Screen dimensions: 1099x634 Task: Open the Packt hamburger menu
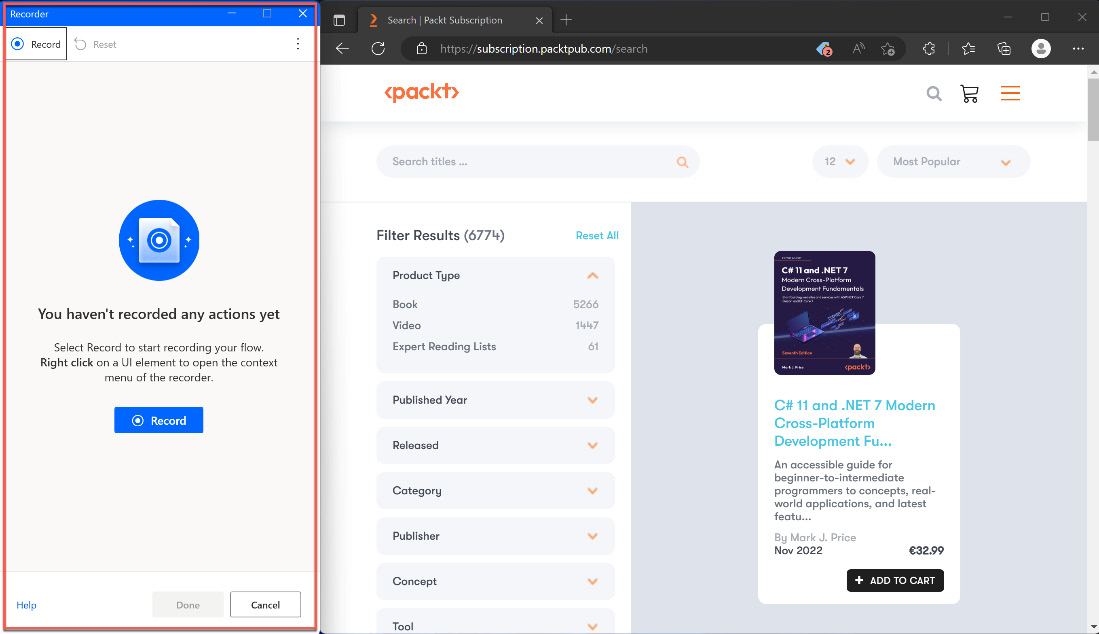pos(1010,93)
